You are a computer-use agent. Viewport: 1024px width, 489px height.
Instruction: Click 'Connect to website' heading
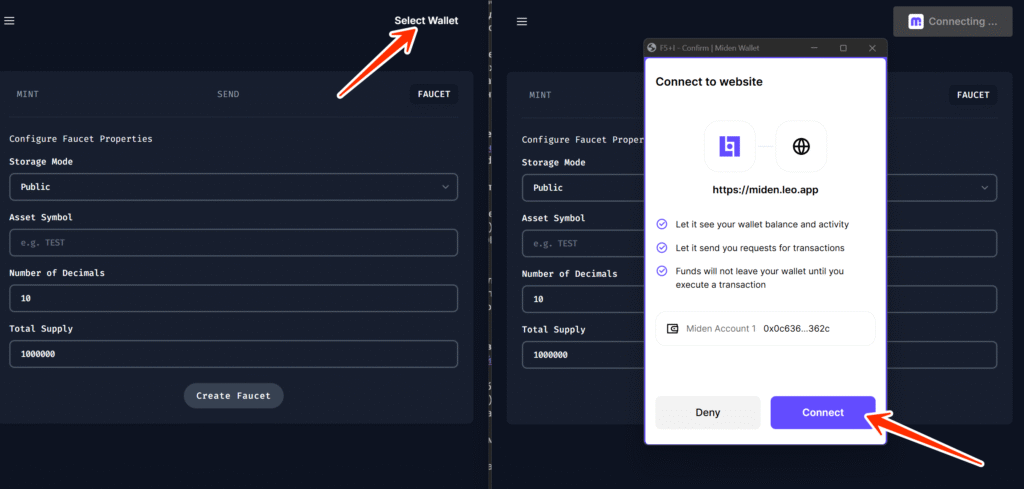tap(709, 82)
